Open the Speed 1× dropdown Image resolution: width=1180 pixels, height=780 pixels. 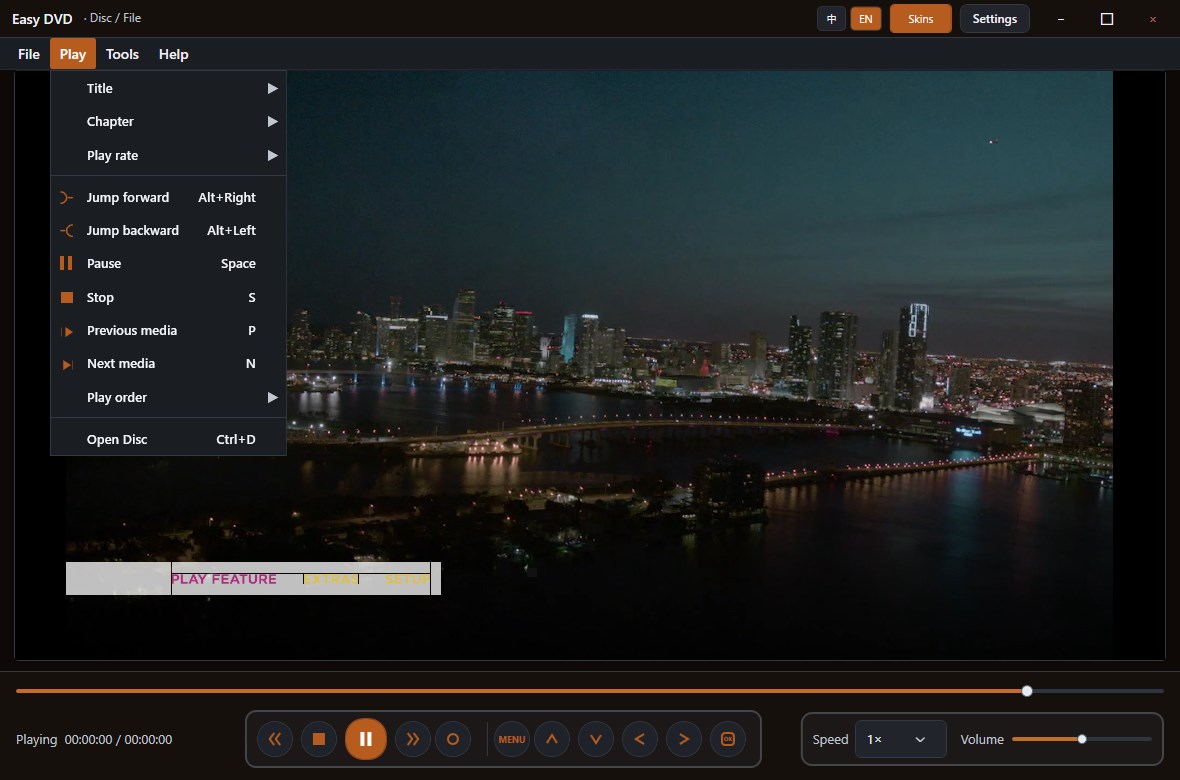pos(901,739)
